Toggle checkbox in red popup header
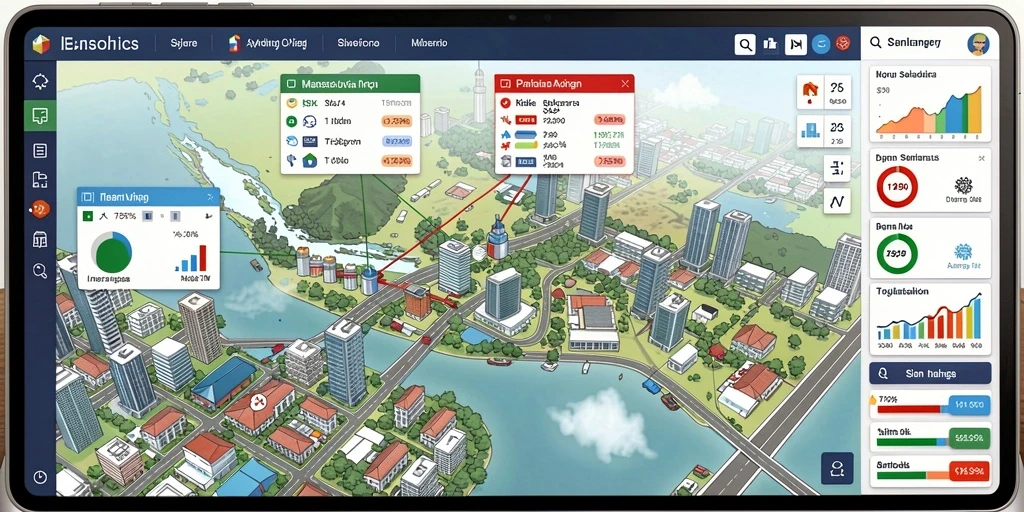This screenshot has height=512, width=1024. 505,84
